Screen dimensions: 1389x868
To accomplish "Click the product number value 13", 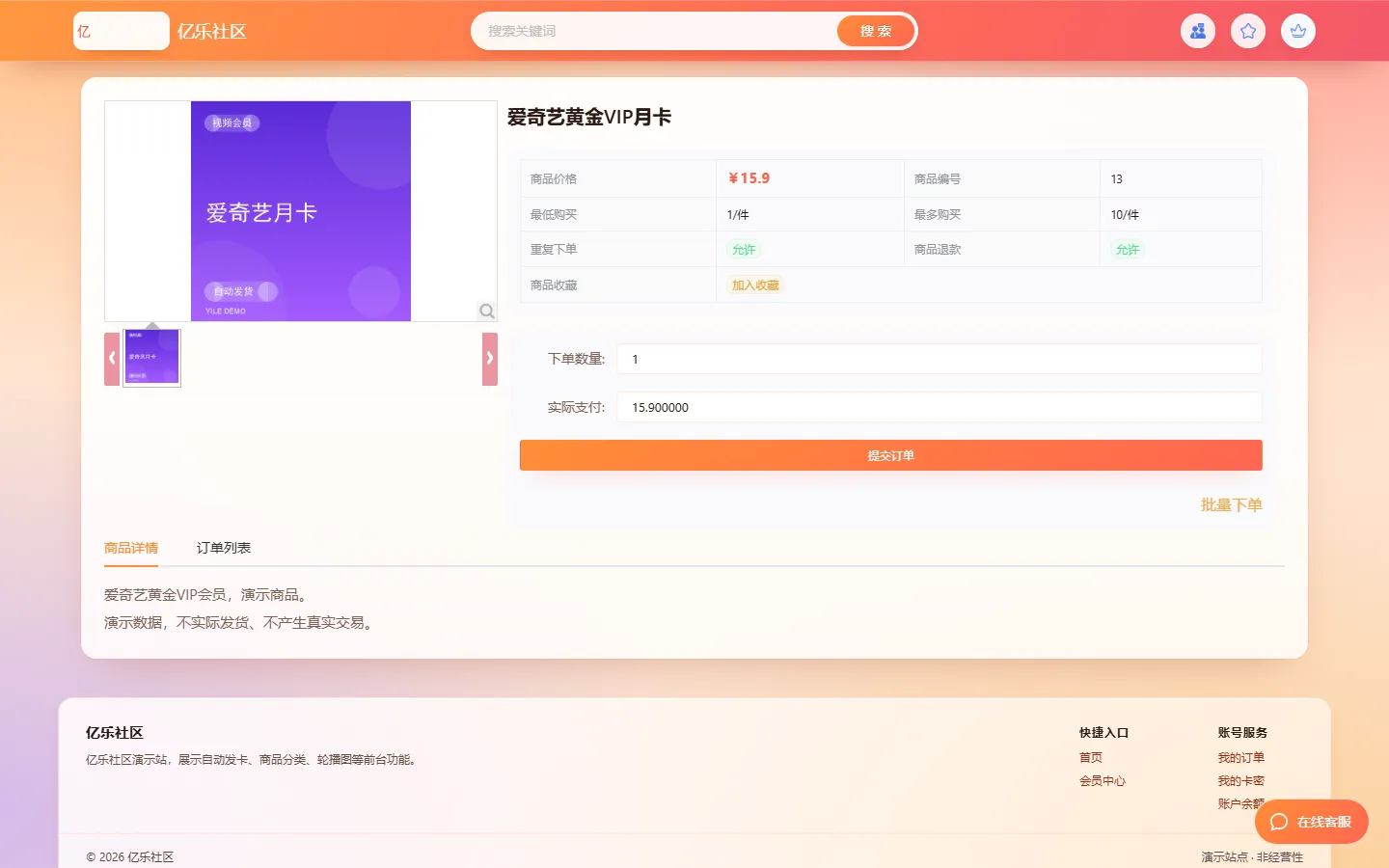I will coord(1117,179).
